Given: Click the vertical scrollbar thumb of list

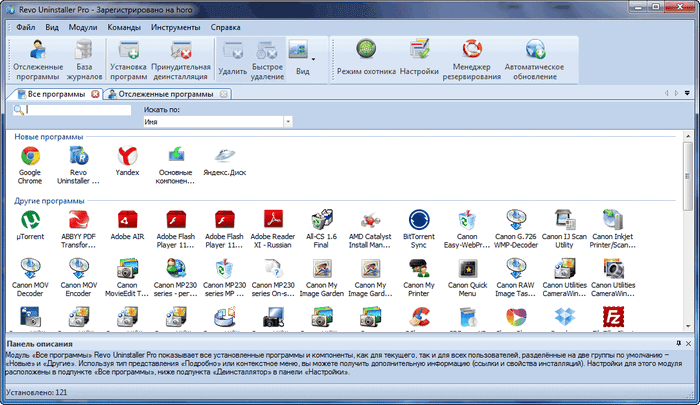Looking at the screenshot, I should point(688,176).
